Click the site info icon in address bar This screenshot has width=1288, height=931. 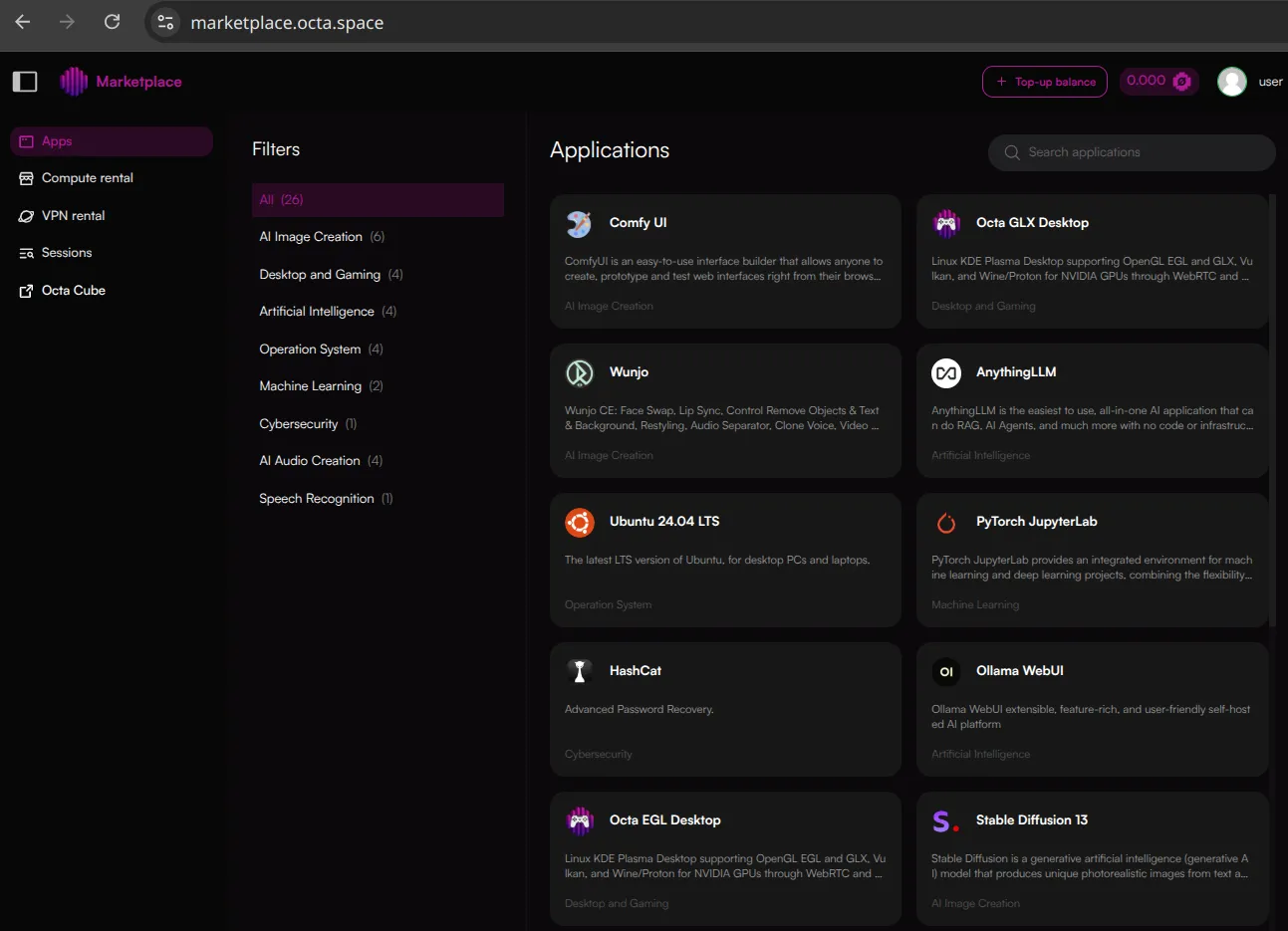[166, 22]
